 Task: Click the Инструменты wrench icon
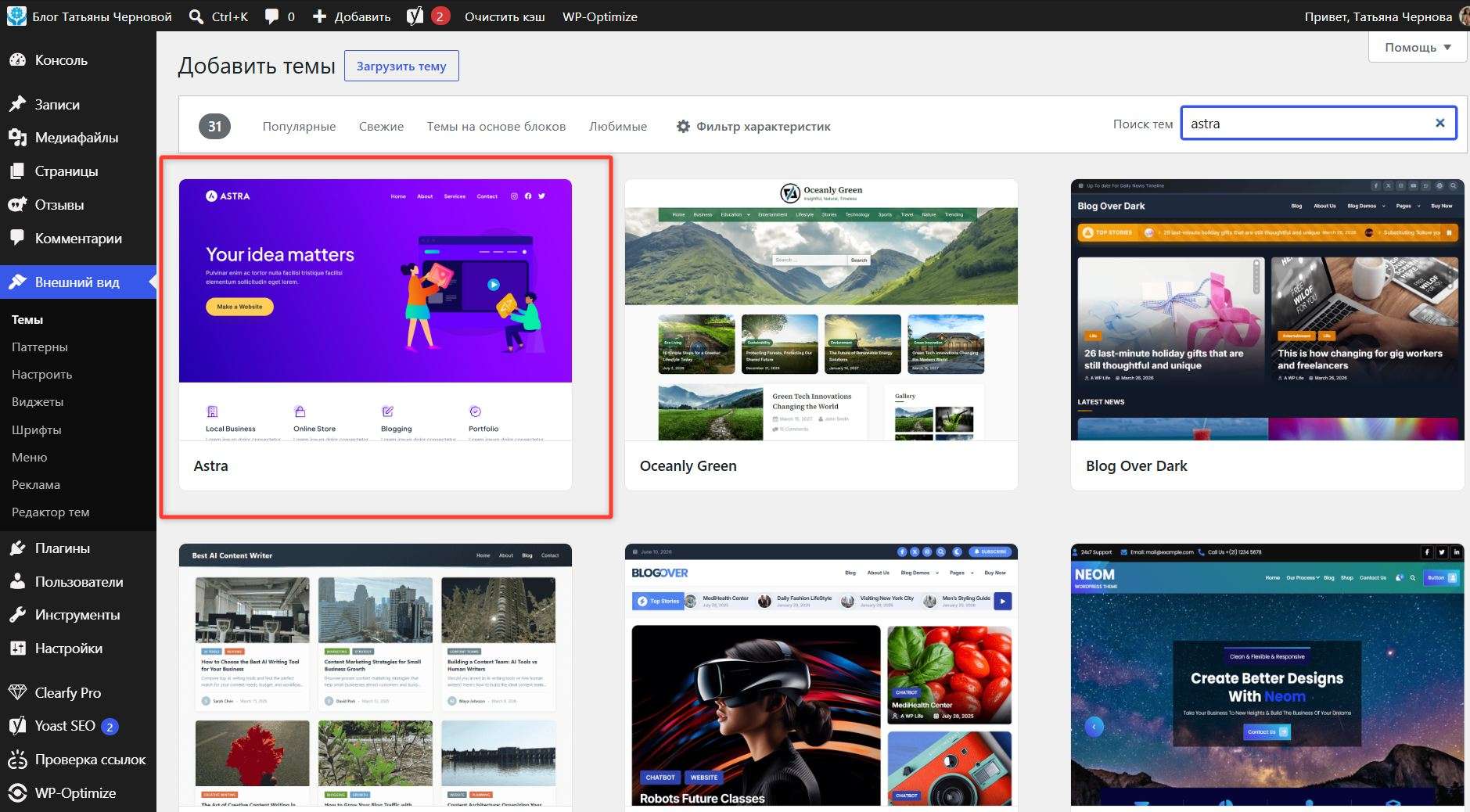tap(17, 615)
